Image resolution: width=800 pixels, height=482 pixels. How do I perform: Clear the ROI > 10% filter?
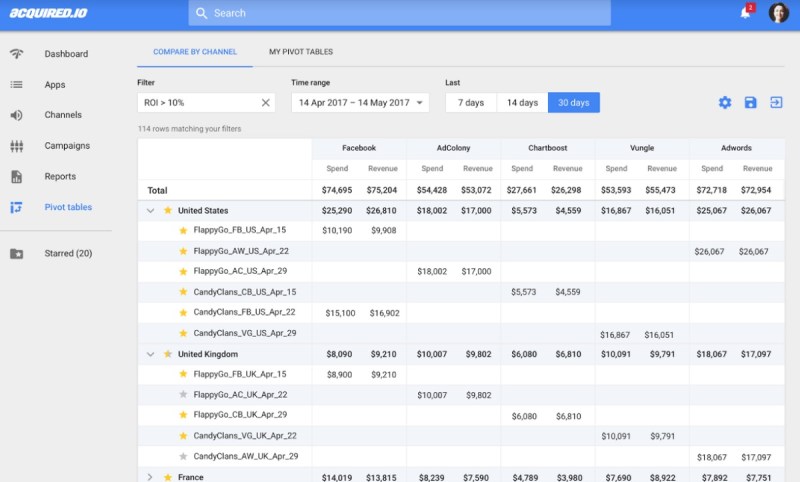coord(266,103)
